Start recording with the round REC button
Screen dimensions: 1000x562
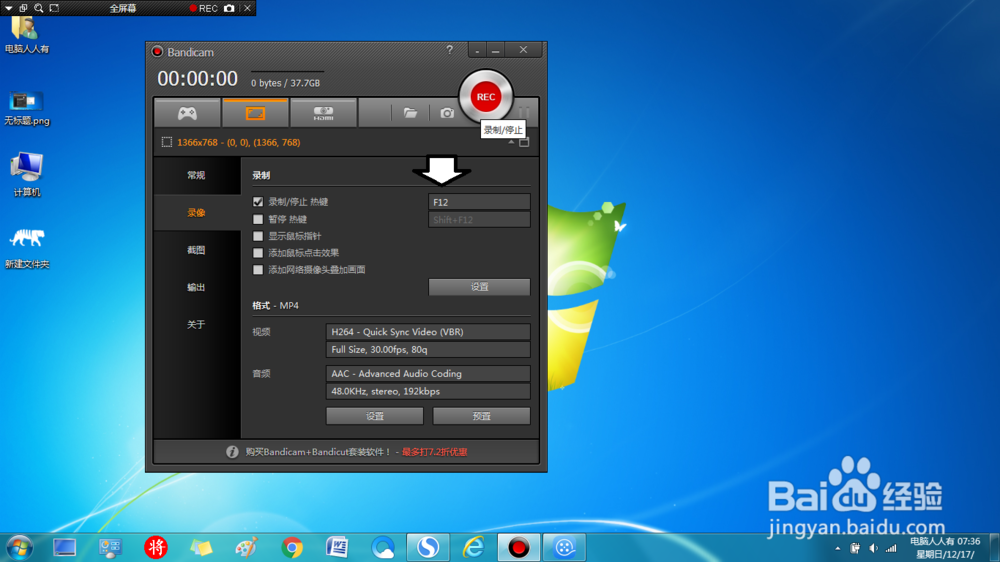point(485,97)
